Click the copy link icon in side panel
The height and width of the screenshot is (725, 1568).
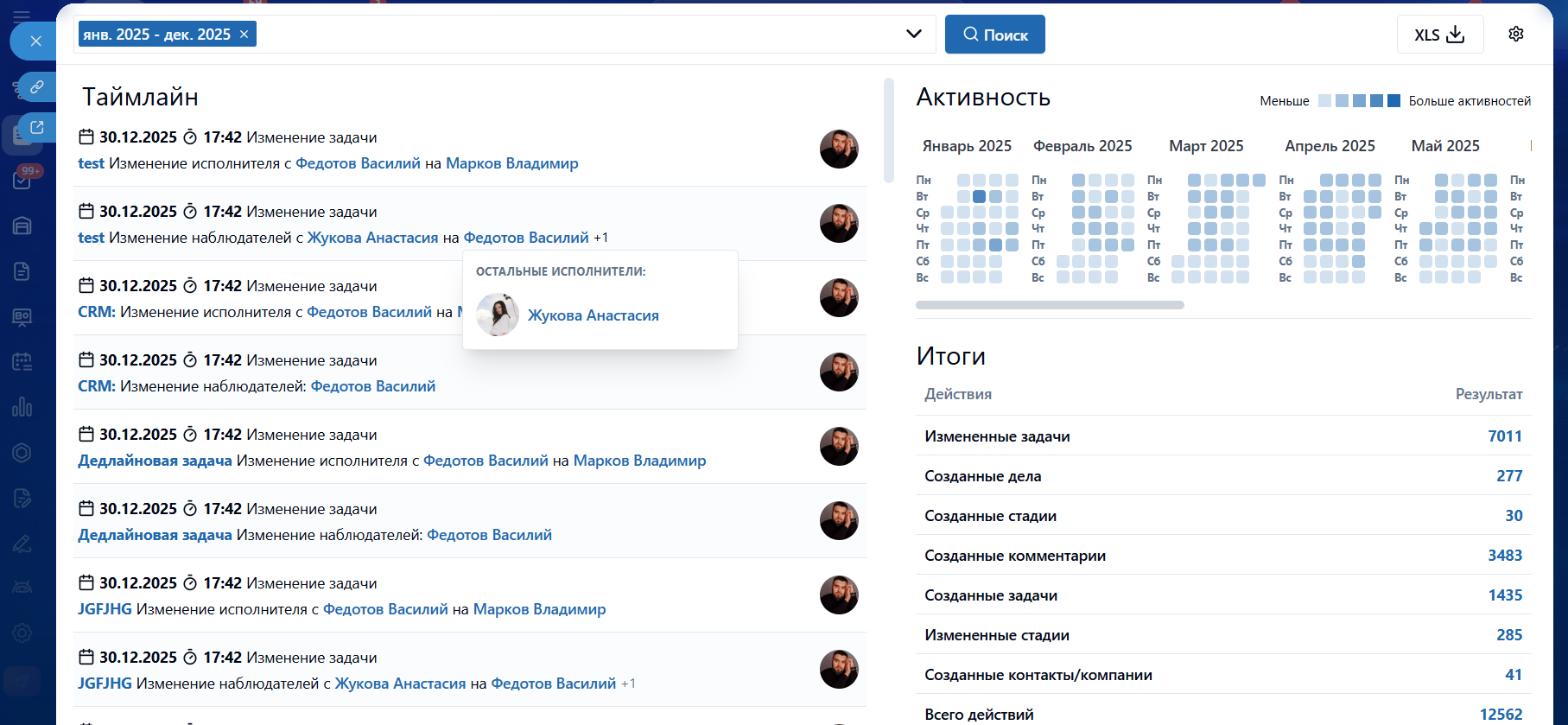pos(36,87)
